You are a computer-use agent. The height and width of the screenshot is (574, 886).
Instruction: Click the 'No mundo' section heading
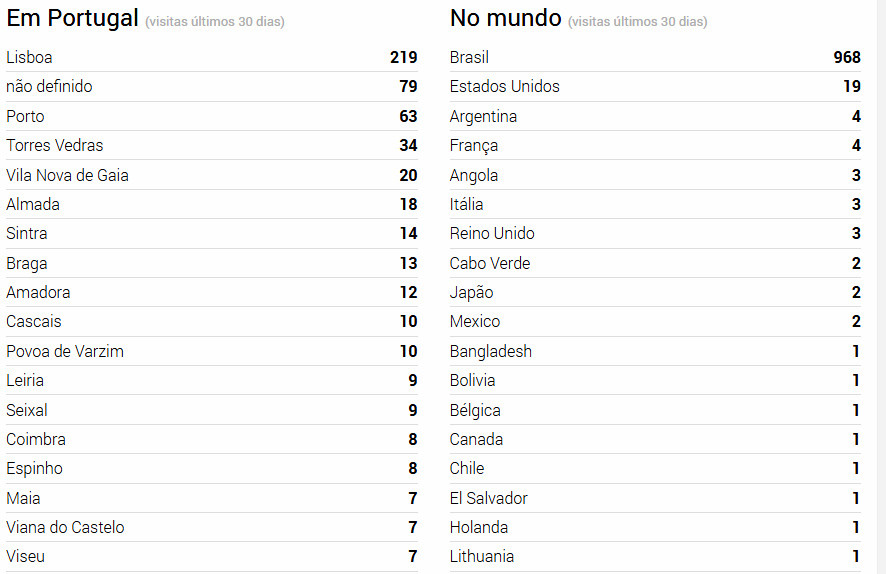click(505, 18)
